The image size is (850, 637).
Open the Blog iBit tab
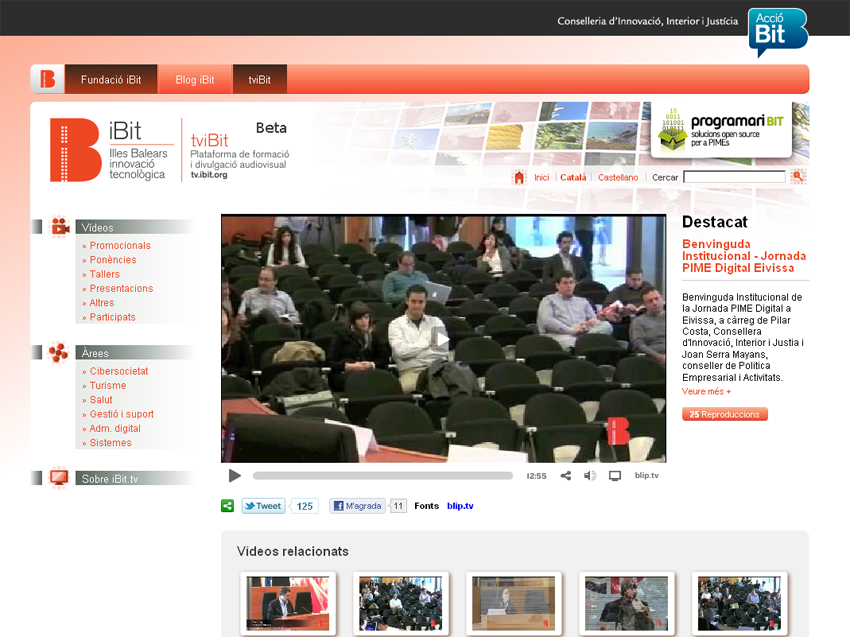(x=195, y=80)
